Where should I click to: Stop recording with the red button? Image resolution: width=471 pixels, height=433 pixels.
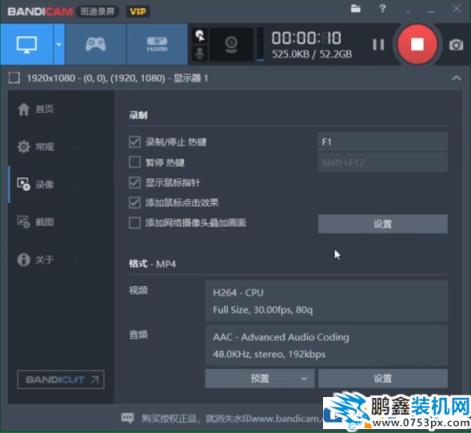(417, 44)
